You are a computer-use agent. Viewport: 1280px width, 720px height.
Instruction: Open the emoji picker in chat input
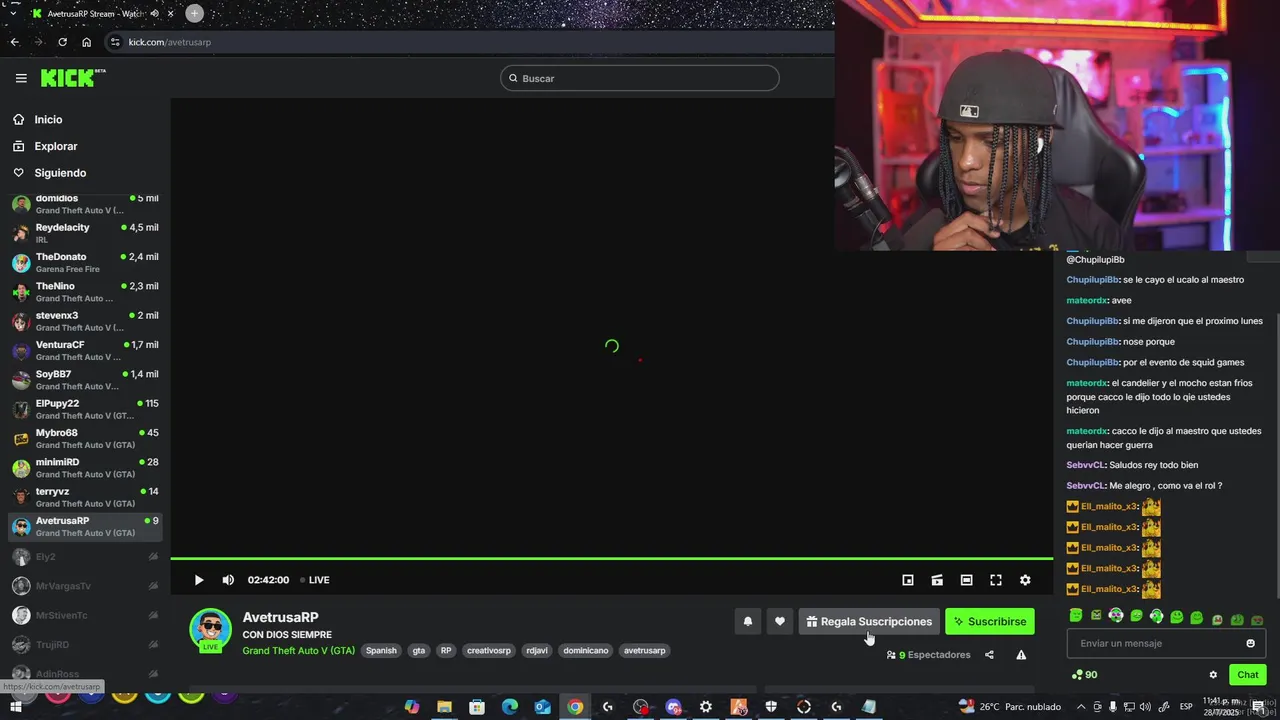click(1250, 643)
